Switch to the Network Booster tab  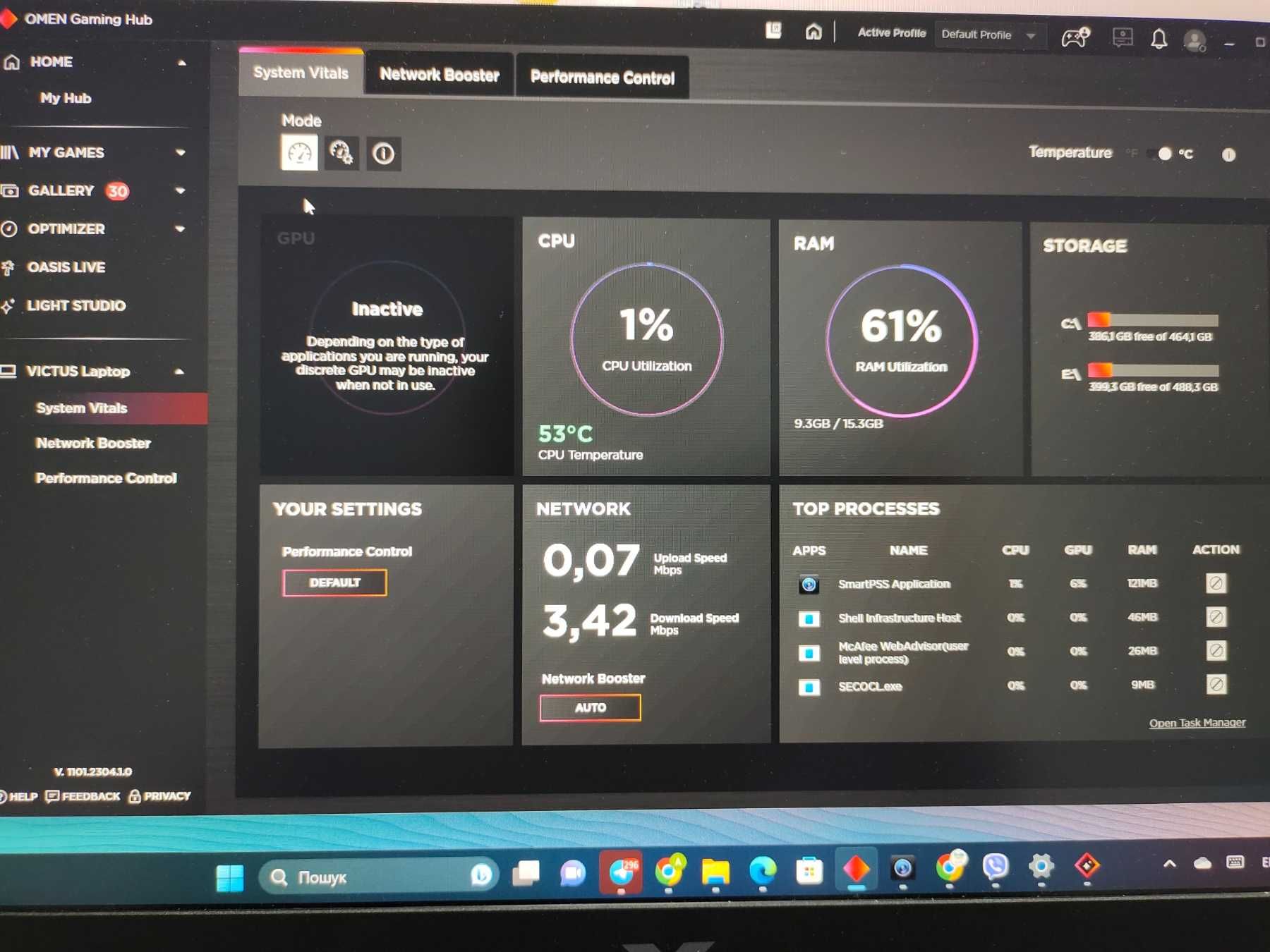(x=439, y=74)
